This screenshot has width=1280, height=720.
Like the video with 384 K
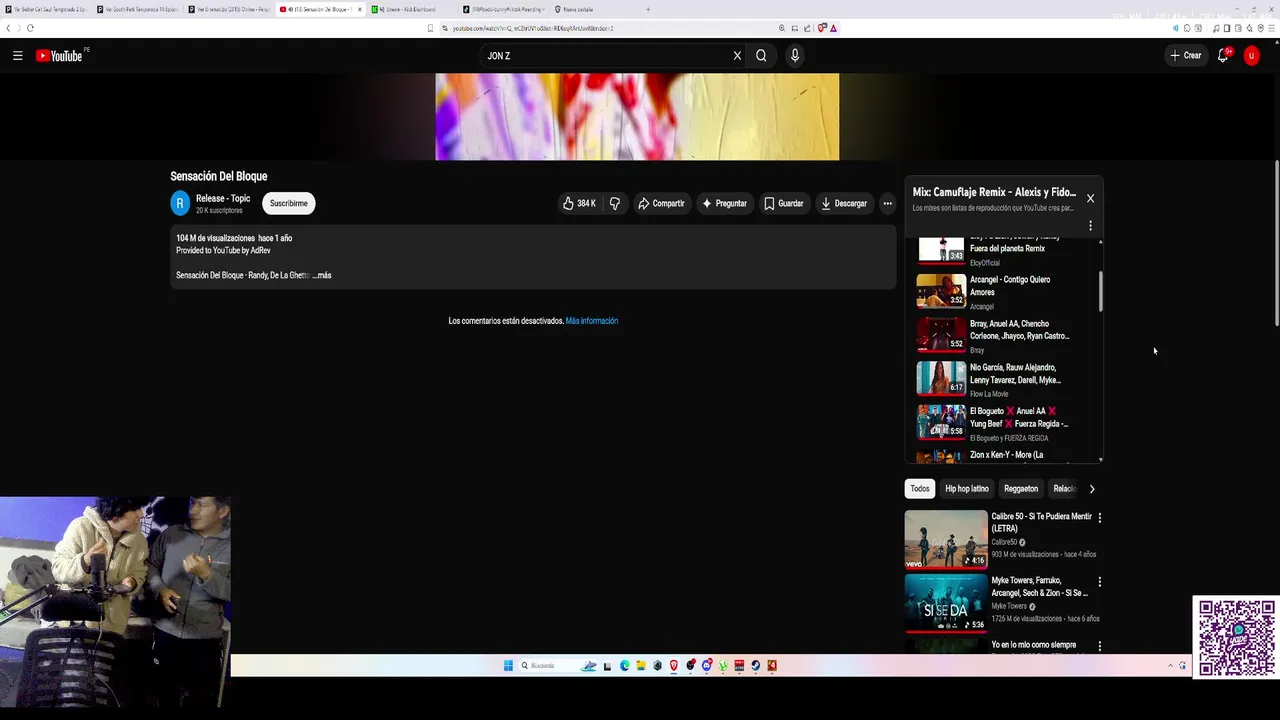(579, 204)
